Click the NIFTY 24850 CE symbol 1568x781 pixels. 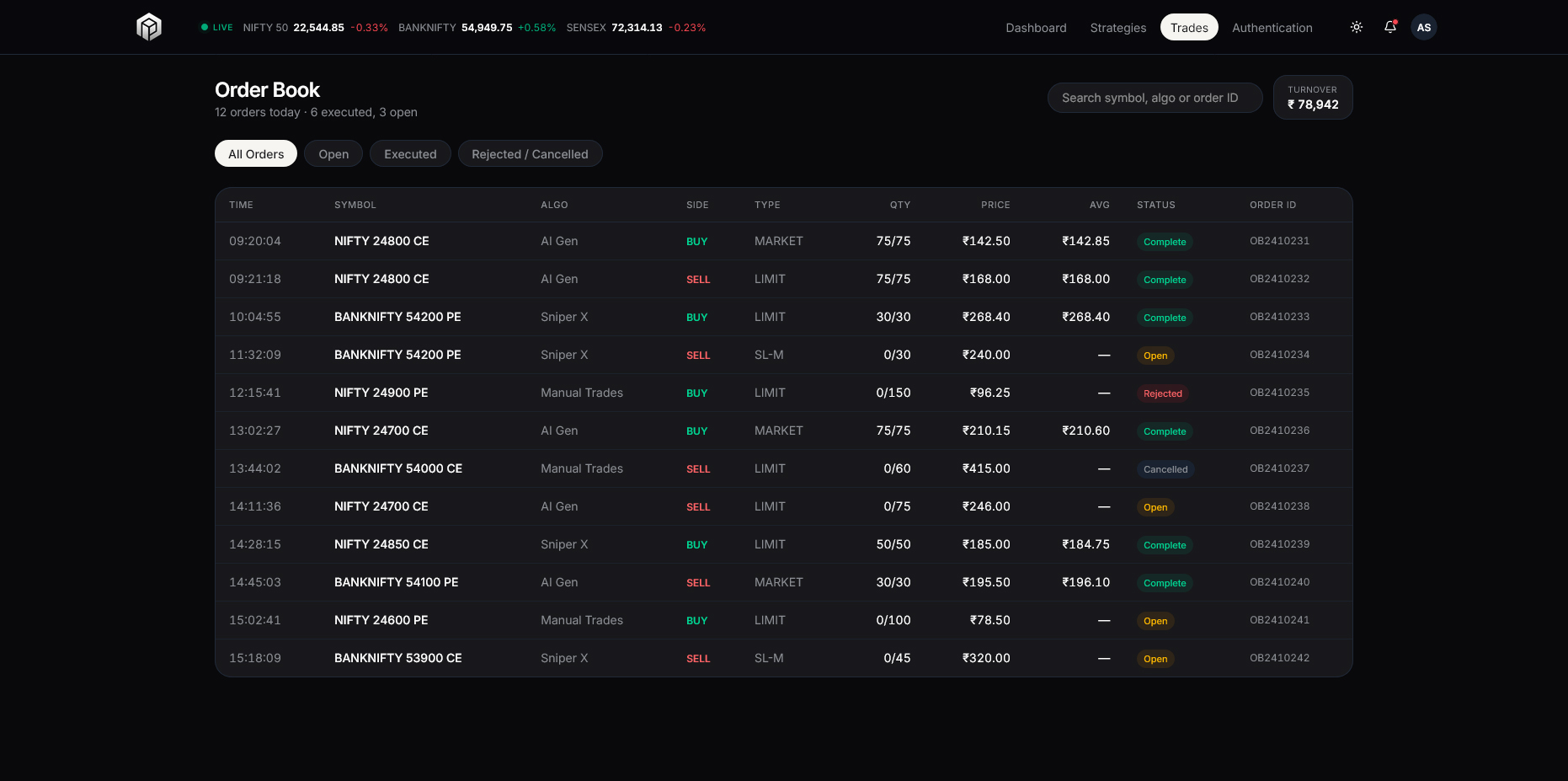coord(381,544)
